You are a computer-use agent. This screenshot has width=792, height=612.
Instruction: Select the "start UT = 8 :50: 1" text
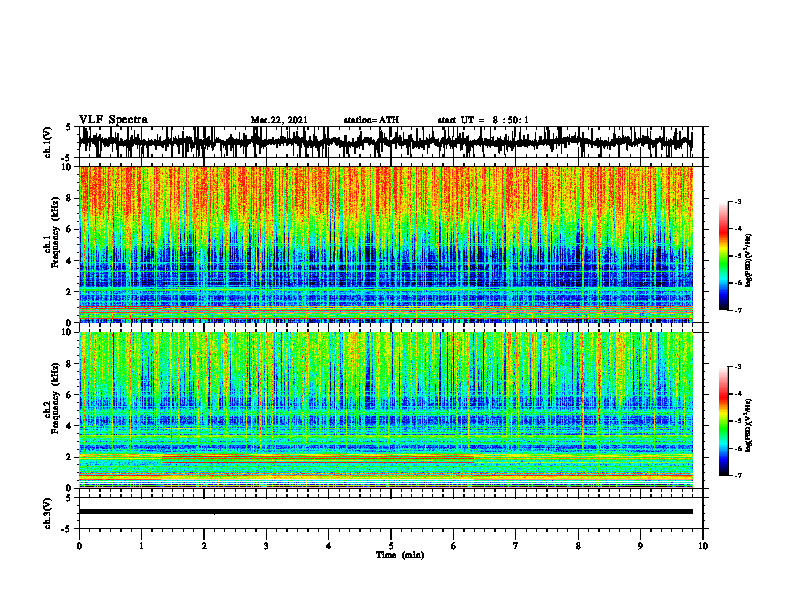tap(483, 120)
